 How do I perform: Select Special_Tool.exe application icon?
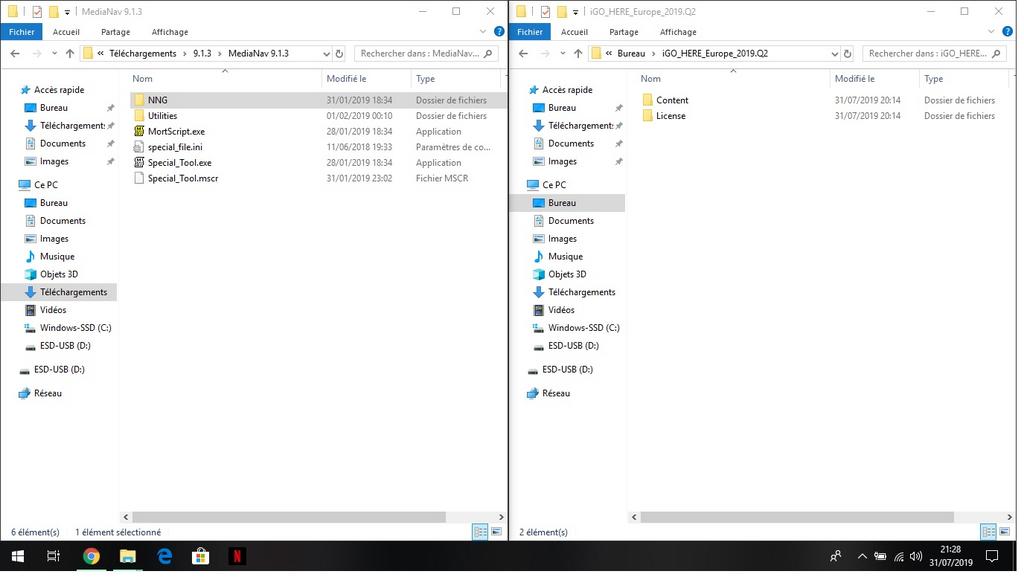tap(138, 163)
